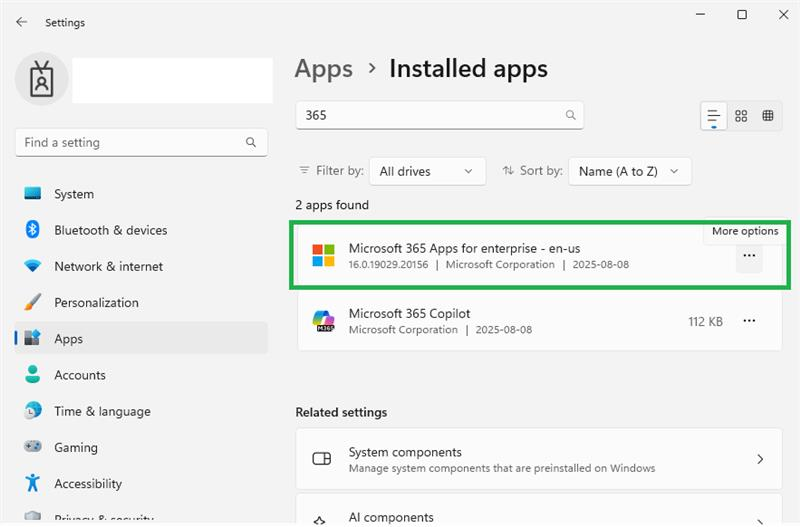This screenshot has width=800, height=527.
Task: Click the user profile avatar icon
Action: click(x=41, y=79)
